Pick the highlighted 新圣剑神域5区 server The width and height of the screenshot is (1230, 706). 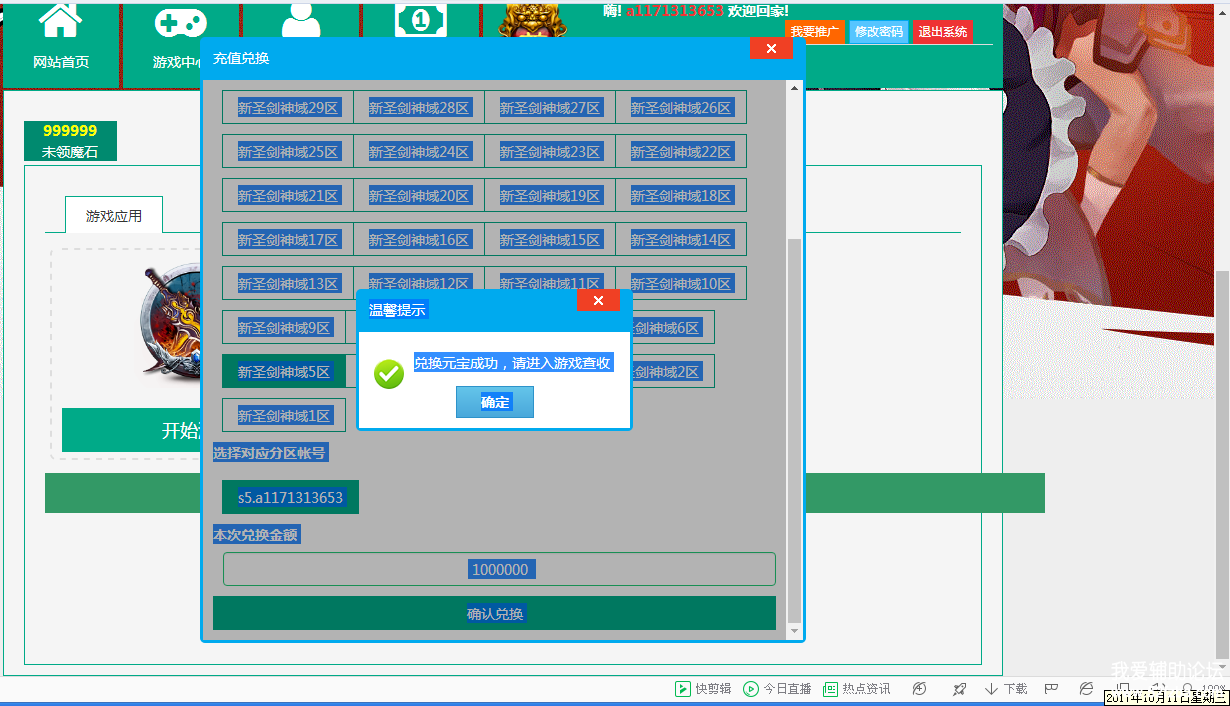(284, 372)
